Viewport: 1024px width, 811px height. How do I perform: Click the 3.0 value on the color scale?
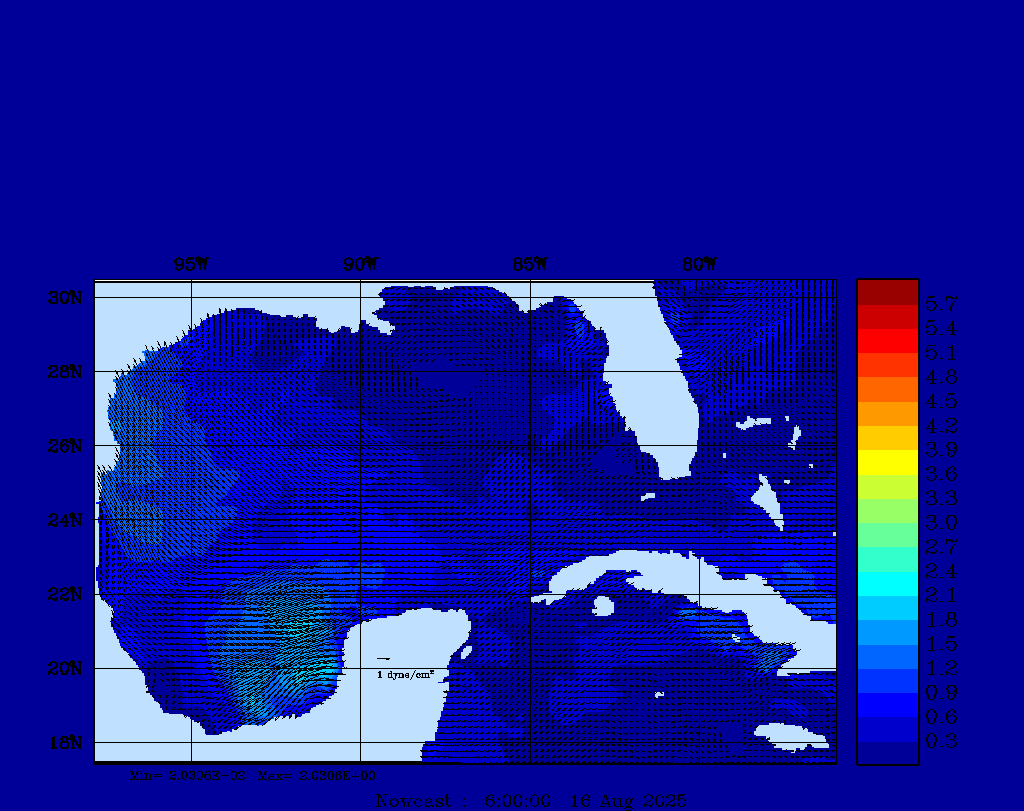[941, 522]
